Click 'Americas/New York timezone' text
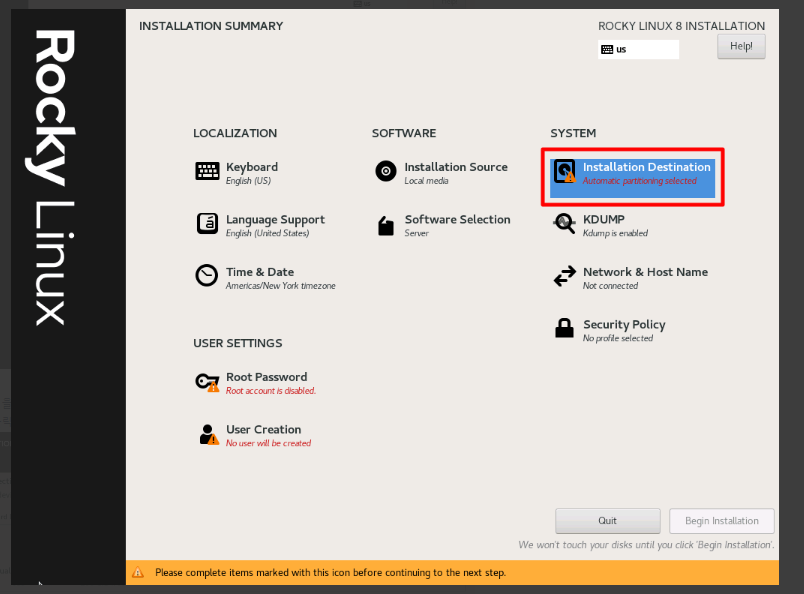804x594 pixels. (x=280, y=286)
